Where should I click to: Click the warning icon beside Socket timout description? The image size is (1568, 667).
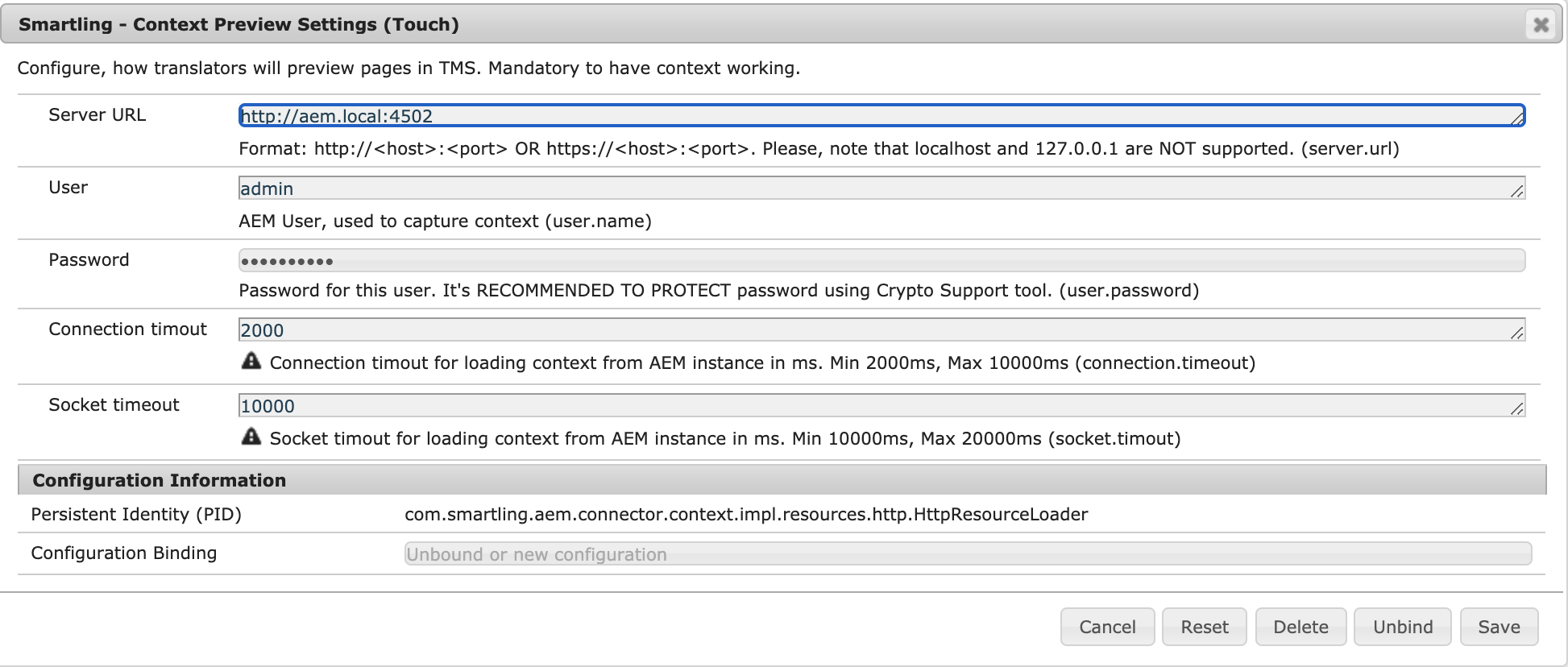tap(251, 437)
